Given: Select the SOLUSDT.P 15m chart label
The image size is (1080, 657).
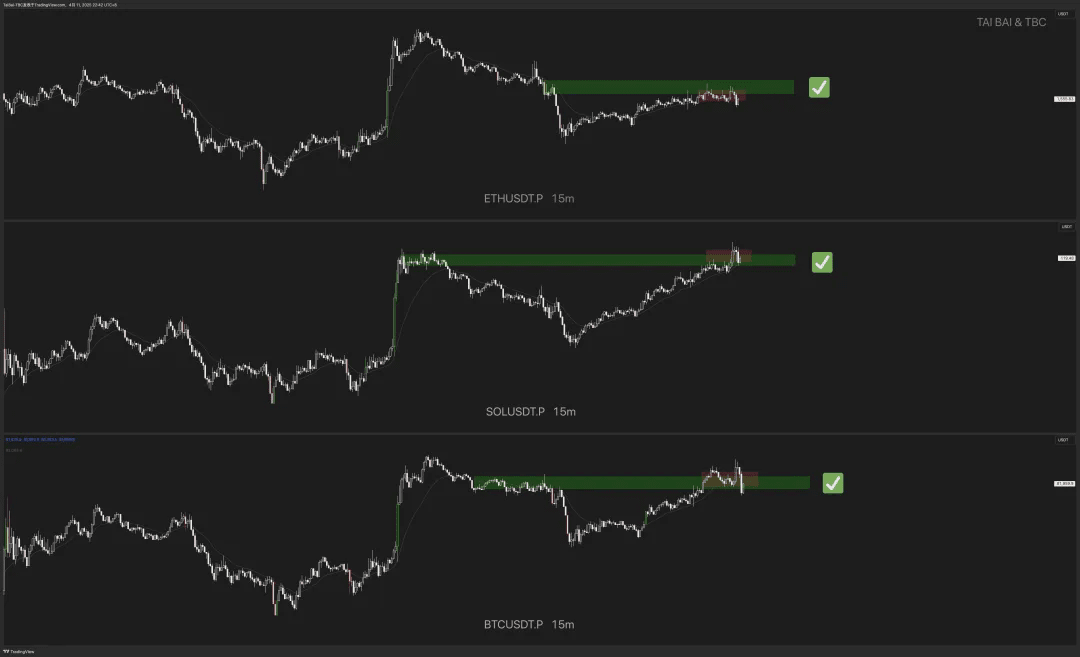Looking at the screenshot, I should point(529,412).
